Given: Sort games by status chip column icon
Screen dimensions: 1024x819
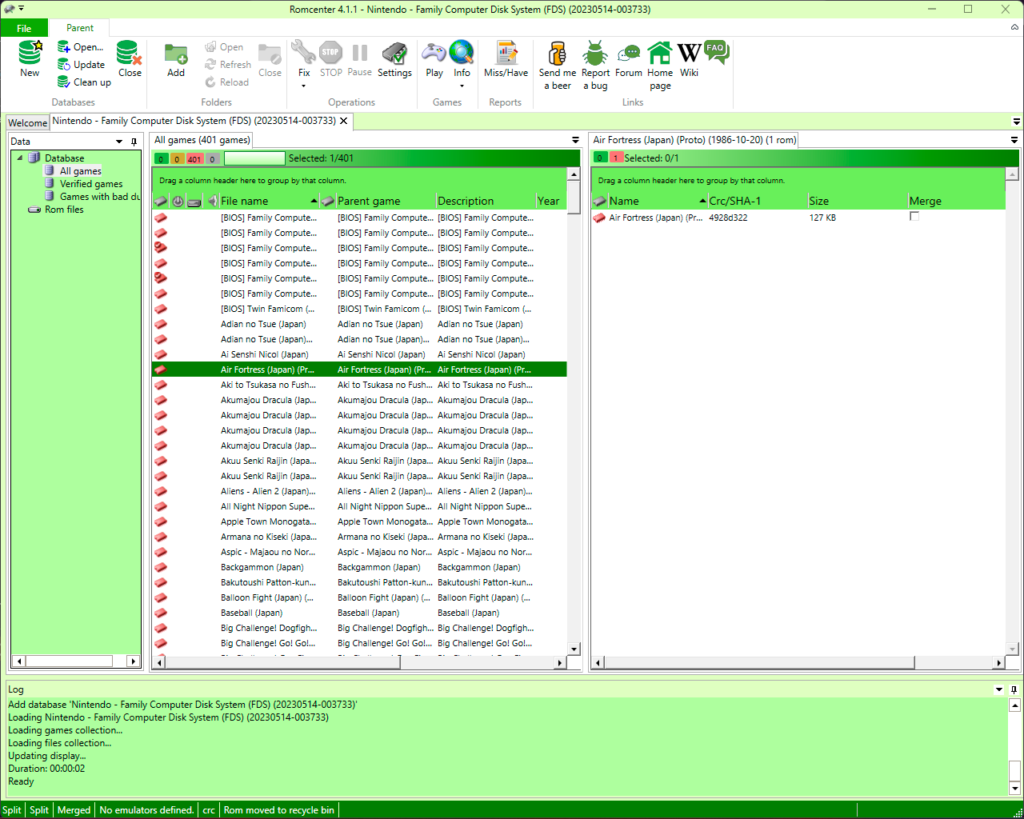Looking at the screenshot, I should 161,201.
